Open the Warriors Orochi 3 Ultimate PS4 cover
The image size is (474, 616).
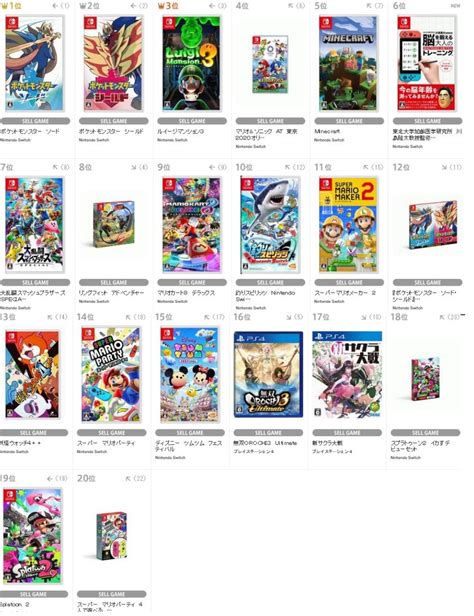coord(268,374)
